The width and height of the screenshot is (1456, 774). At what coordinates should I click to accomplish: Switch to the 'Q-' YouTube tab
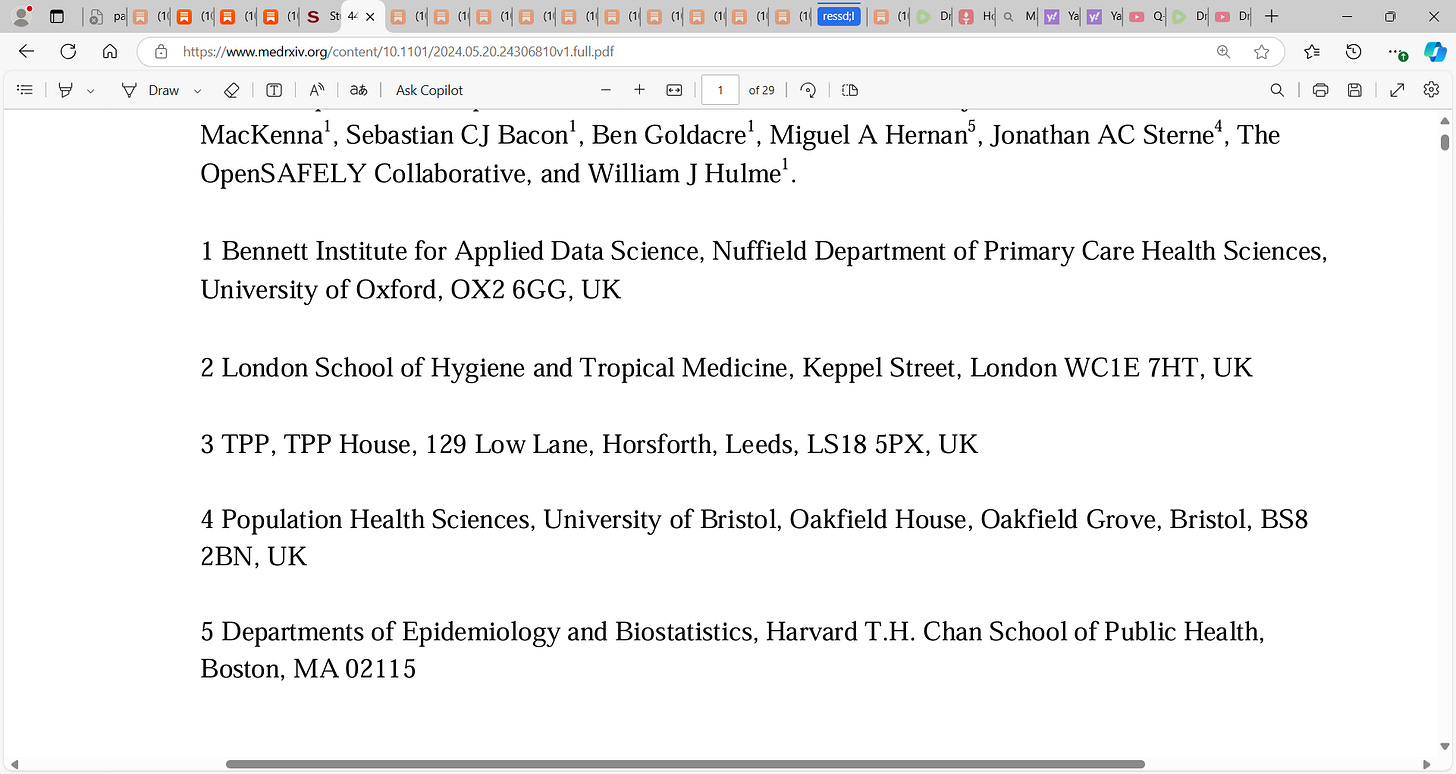coord(1146,17)
